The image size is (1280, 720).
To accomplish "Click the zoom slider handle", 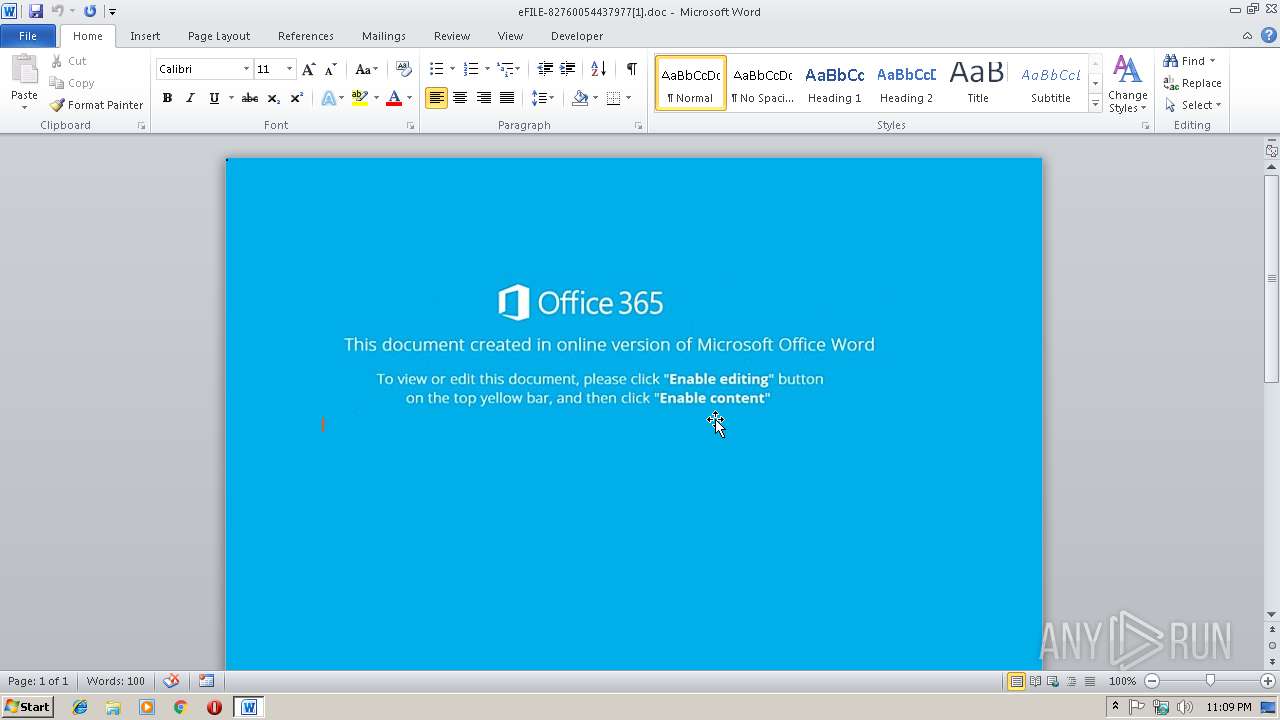I will tap(1210, 681).
